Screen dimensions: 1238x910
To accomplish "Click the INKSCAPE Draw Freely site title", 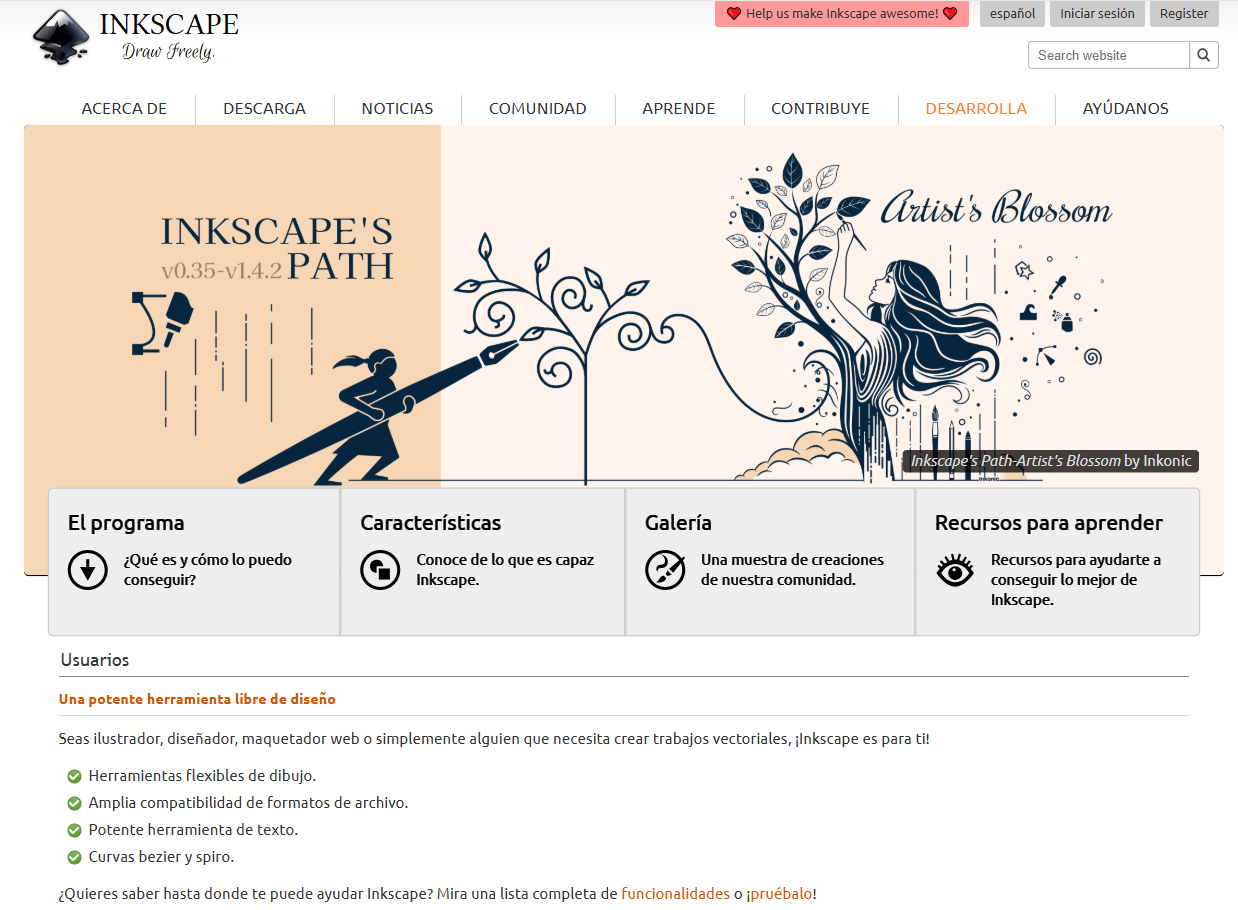I will pos(169,36).
